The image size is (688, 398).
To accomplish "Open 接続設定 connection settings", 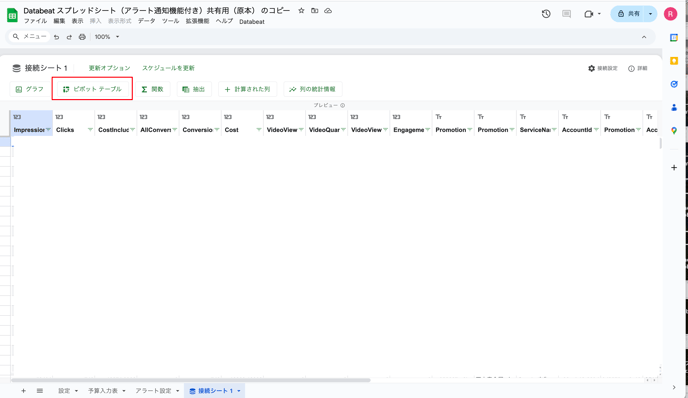I will [603, 68].
